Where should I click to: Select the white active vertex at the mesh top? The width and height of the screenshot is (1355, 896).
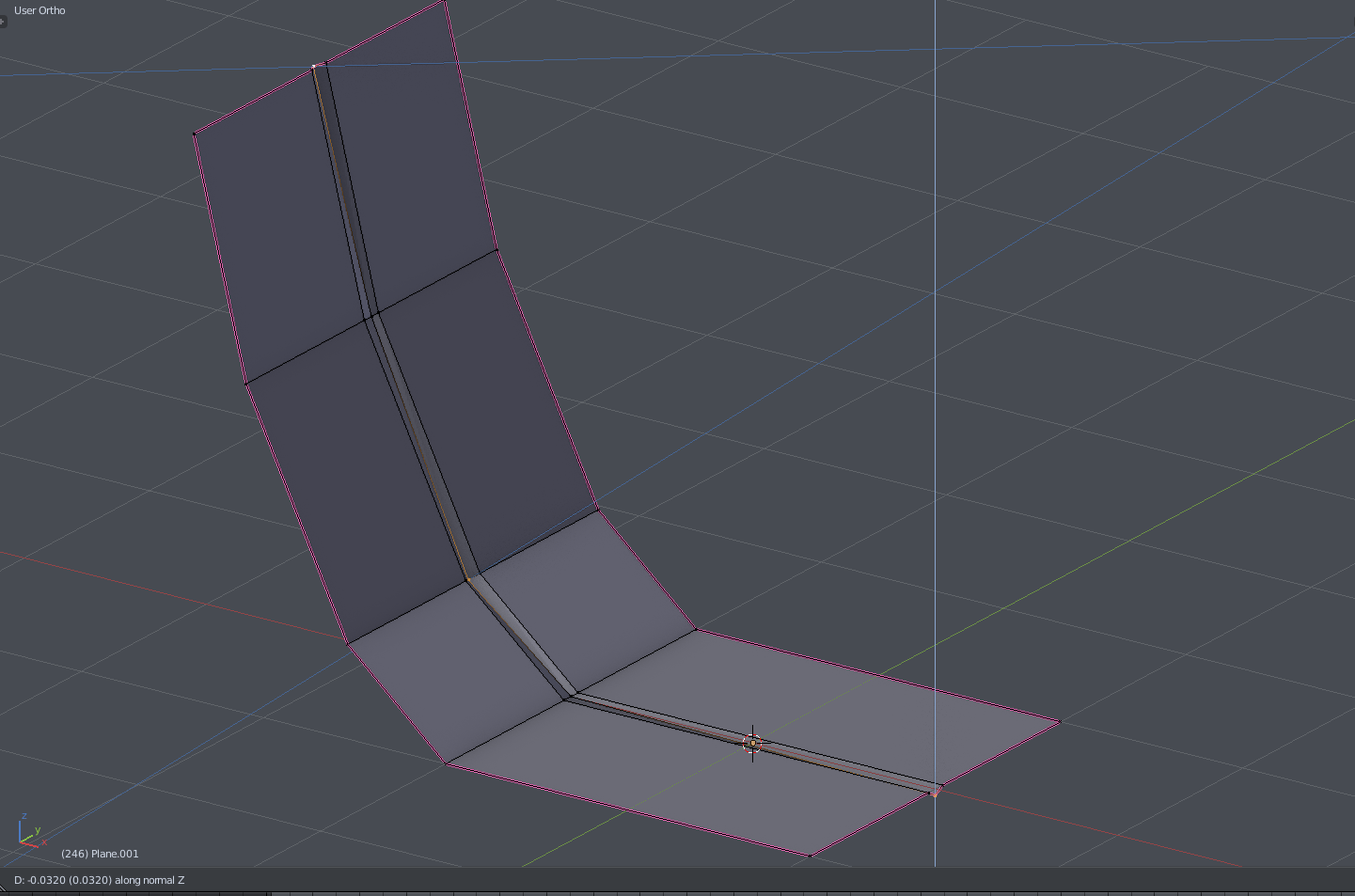tap(315, 64)
